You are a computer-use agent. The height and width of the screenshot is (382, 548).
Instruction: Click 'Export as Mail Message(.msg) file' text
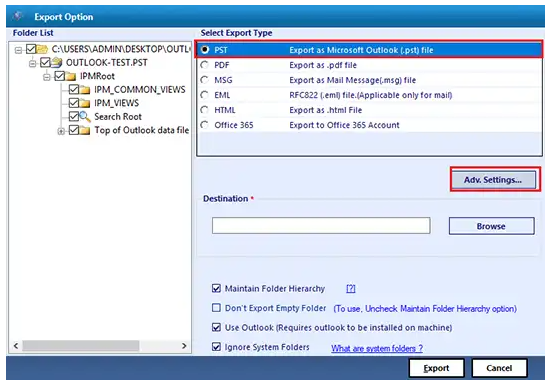pyautogui.click(x=353, y=80)
